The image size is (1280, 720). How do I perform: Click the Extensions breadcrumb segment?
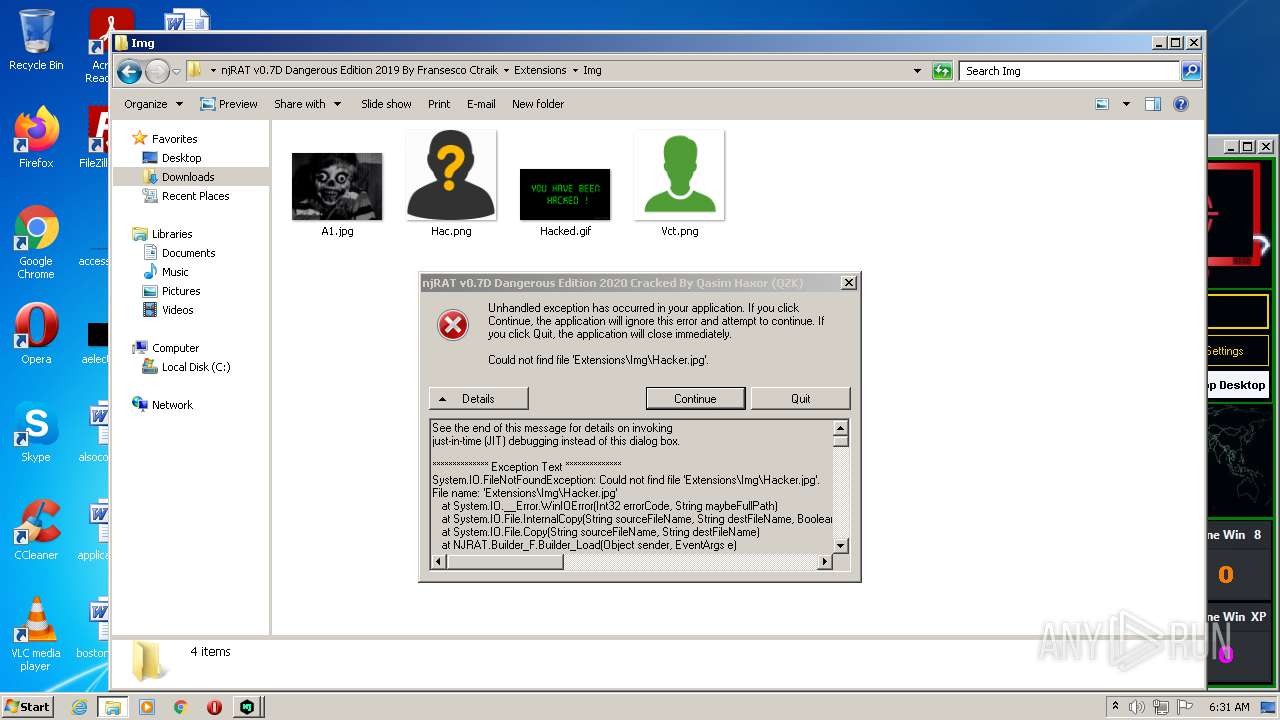540,71
